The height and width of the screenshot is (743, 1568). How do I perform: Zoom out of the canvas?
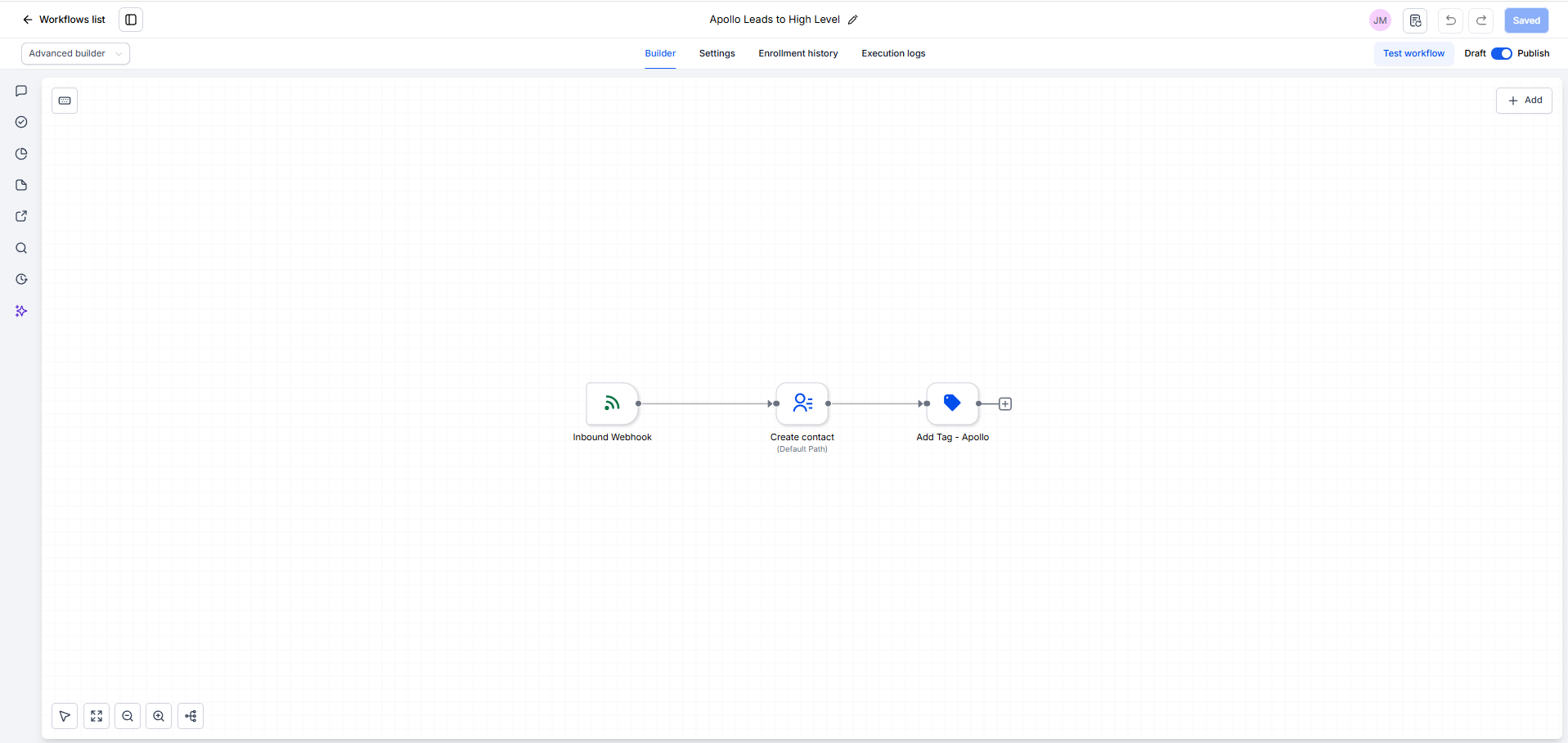point(128,716)
